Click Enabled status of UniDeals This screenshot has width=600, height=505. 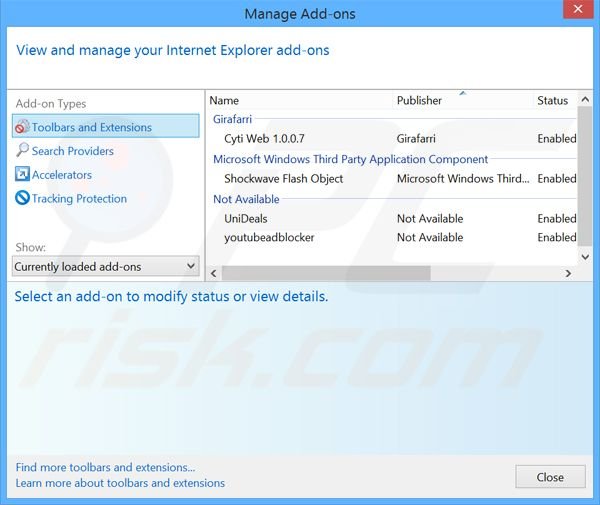tap(557, 218)
